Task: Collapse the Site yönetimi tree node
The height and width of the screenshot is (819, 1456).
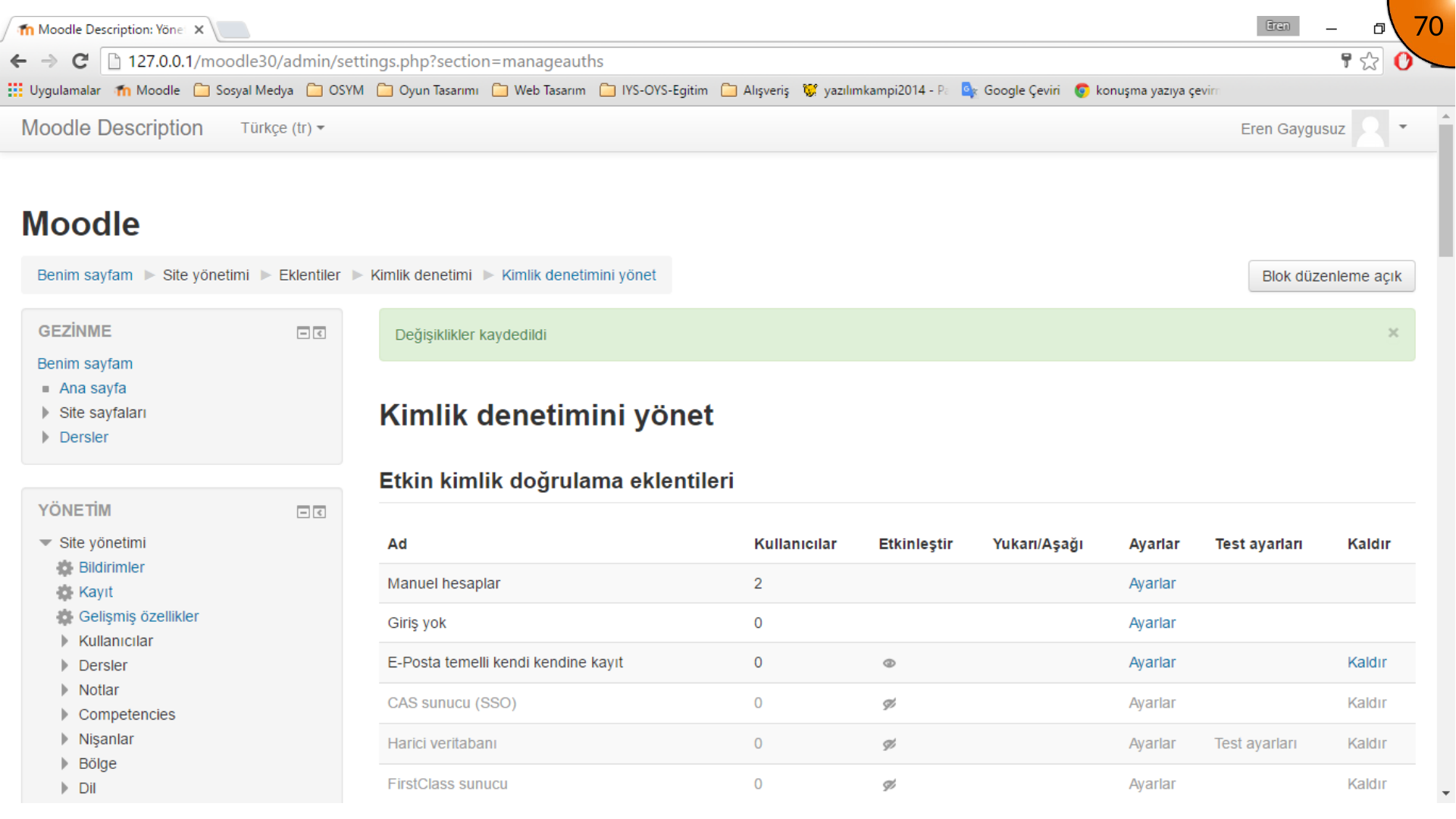Action: click(45, 543)
